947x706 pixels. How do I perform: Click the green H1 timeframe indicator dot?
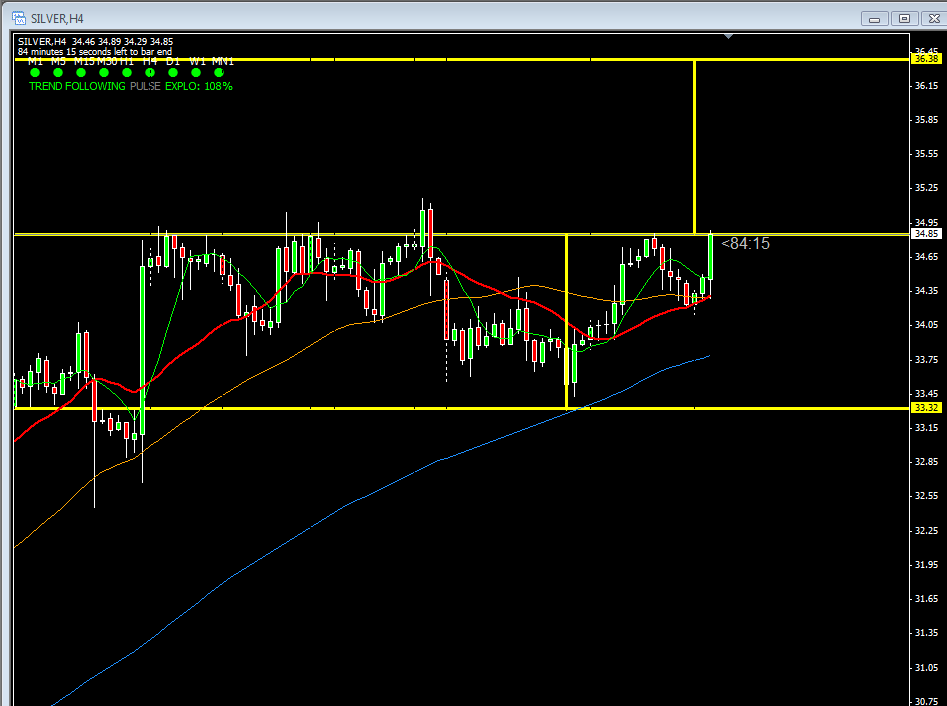pos(127,72)
